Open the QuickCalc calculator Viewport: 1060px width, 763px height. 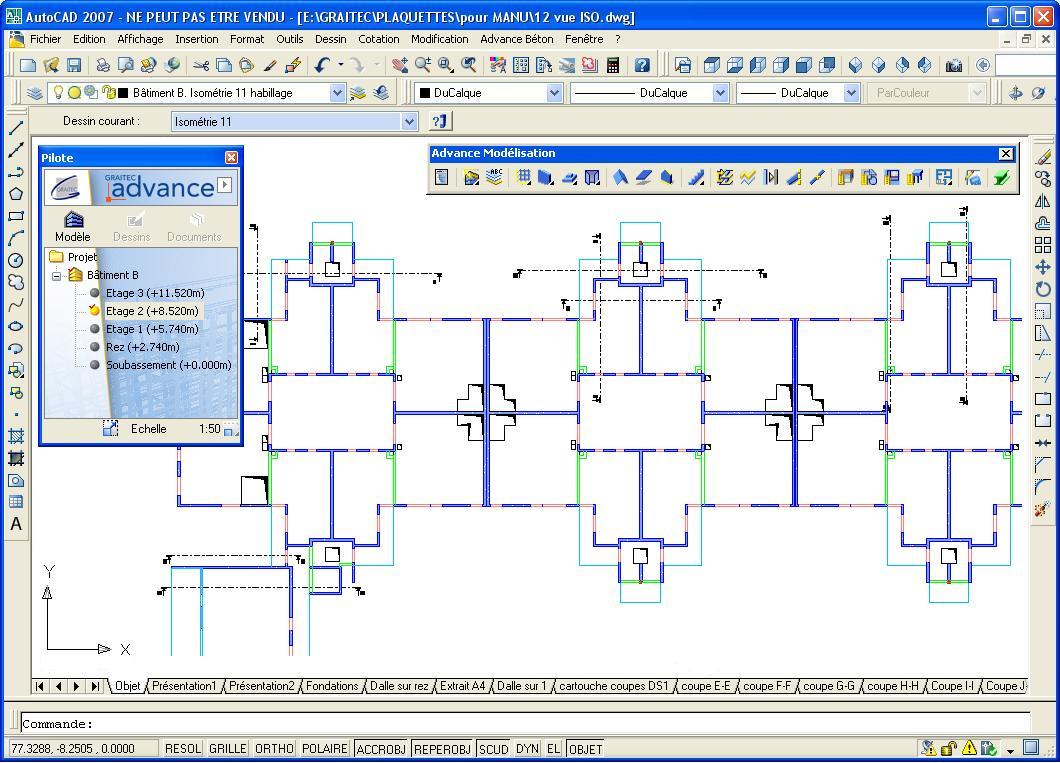(613, 65)
